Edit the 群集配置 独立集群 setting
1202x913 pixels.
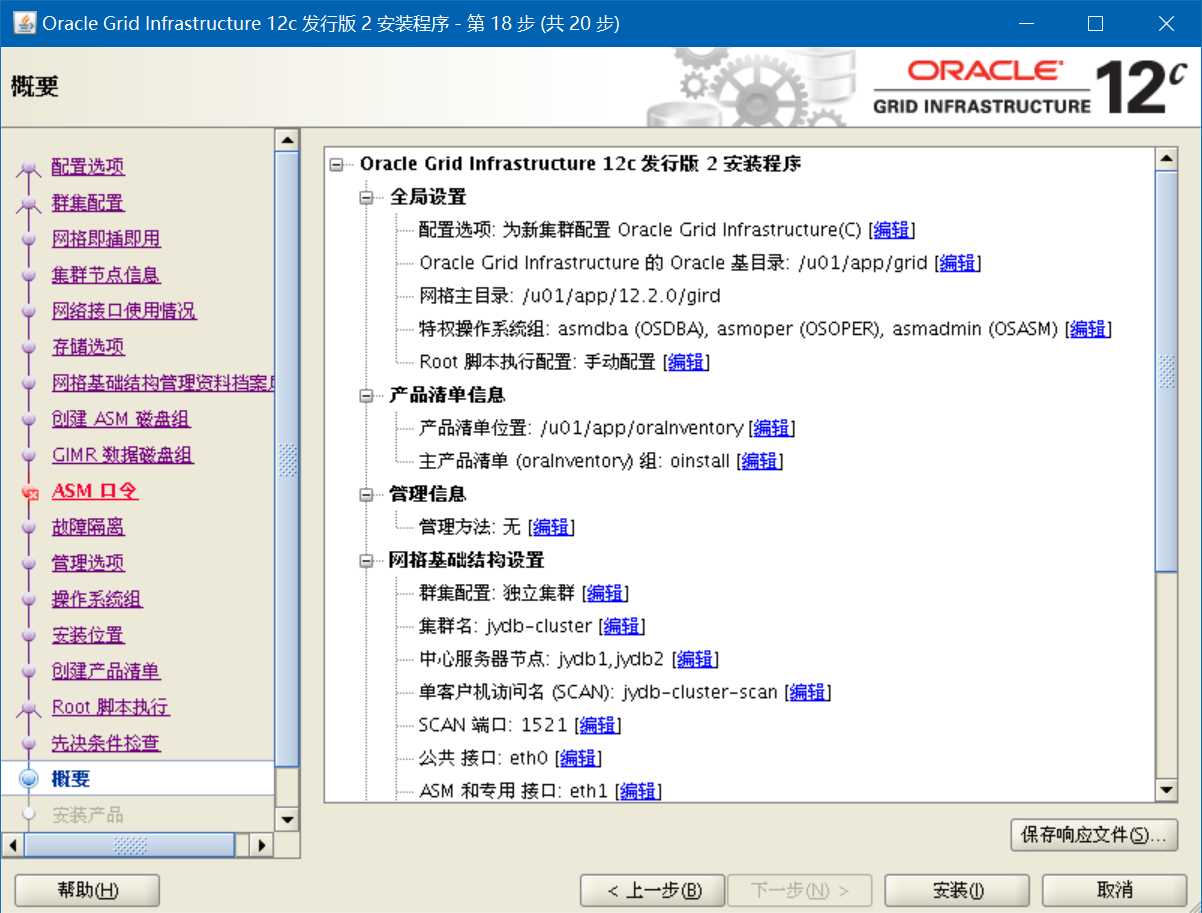tap(605, 593)
